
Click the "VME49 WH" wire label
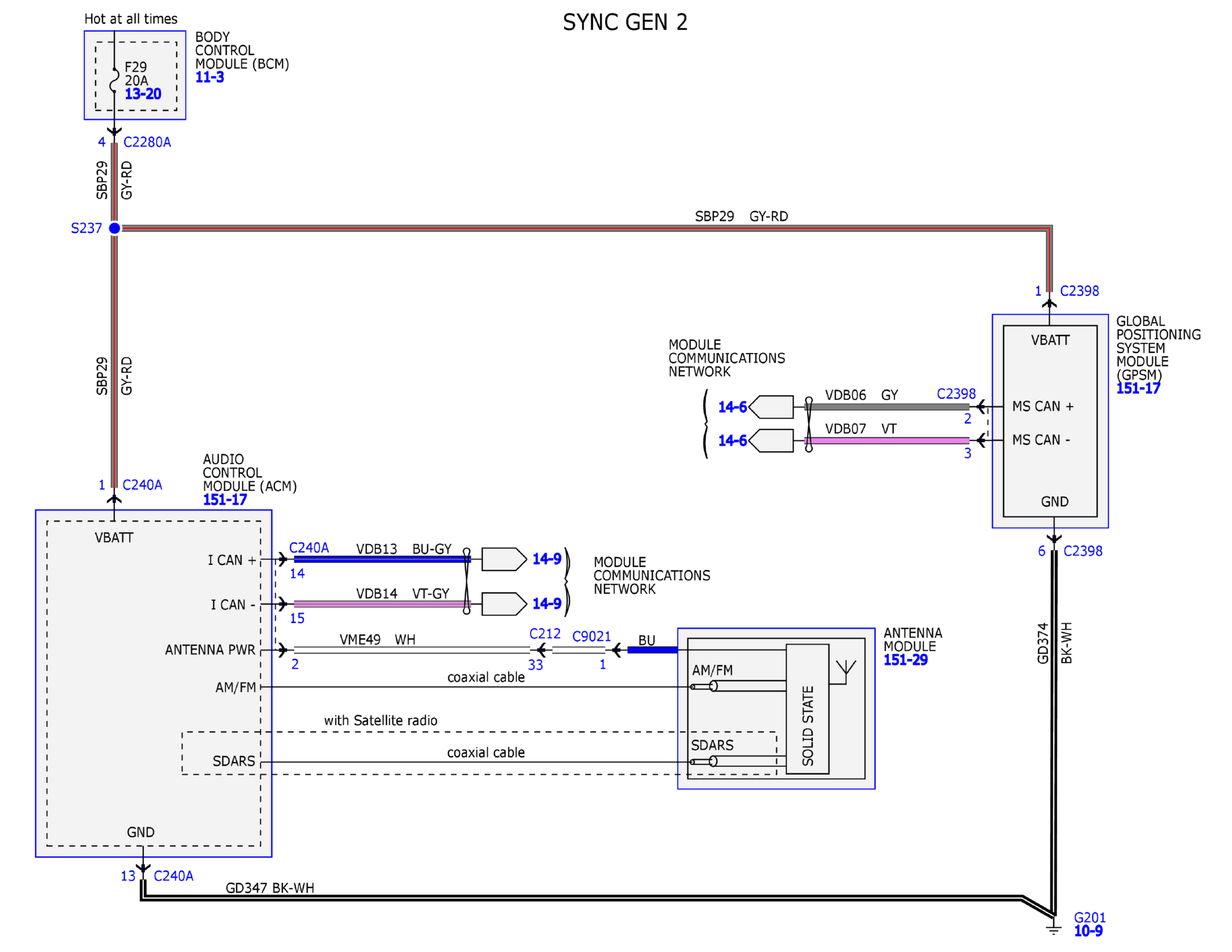pos(377,640)
